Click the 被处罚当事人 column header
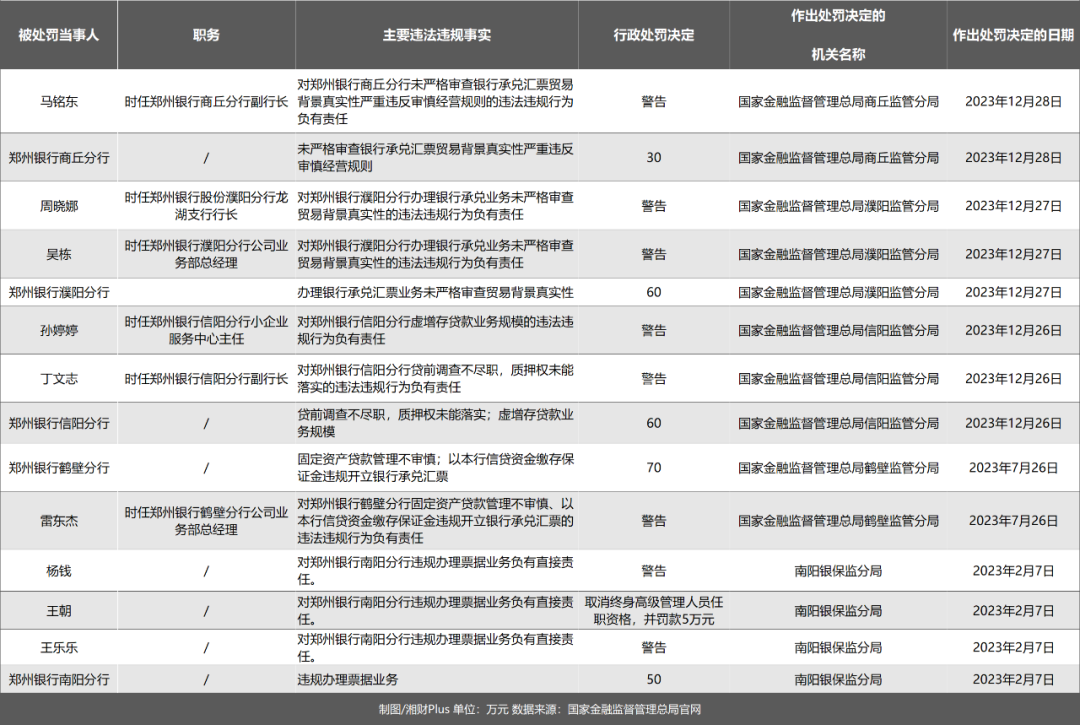This screenshot has height=725, width=1080. tap(59, 35)
